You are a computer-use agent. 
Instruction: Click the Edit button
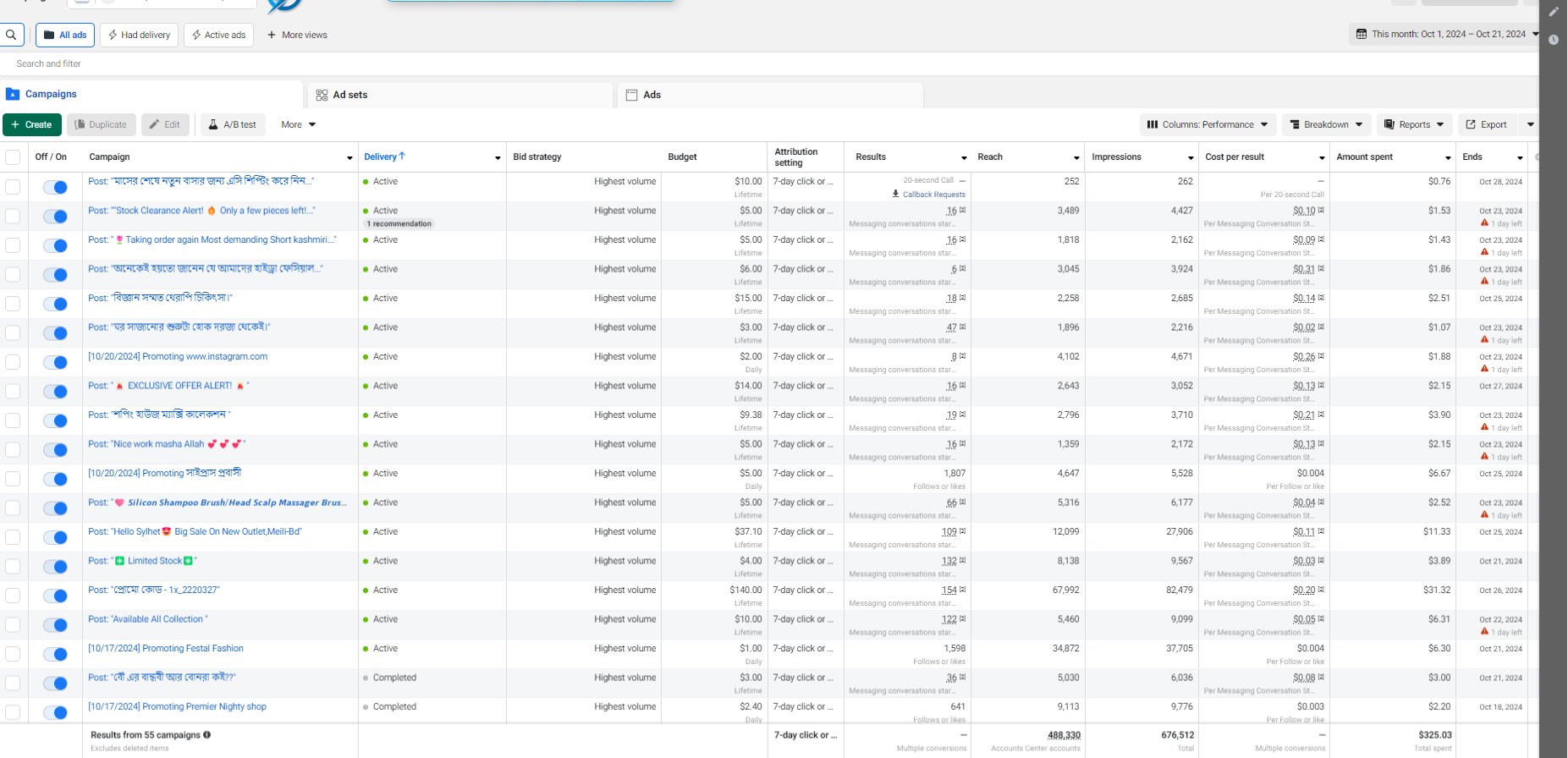[x=165, y=124]
